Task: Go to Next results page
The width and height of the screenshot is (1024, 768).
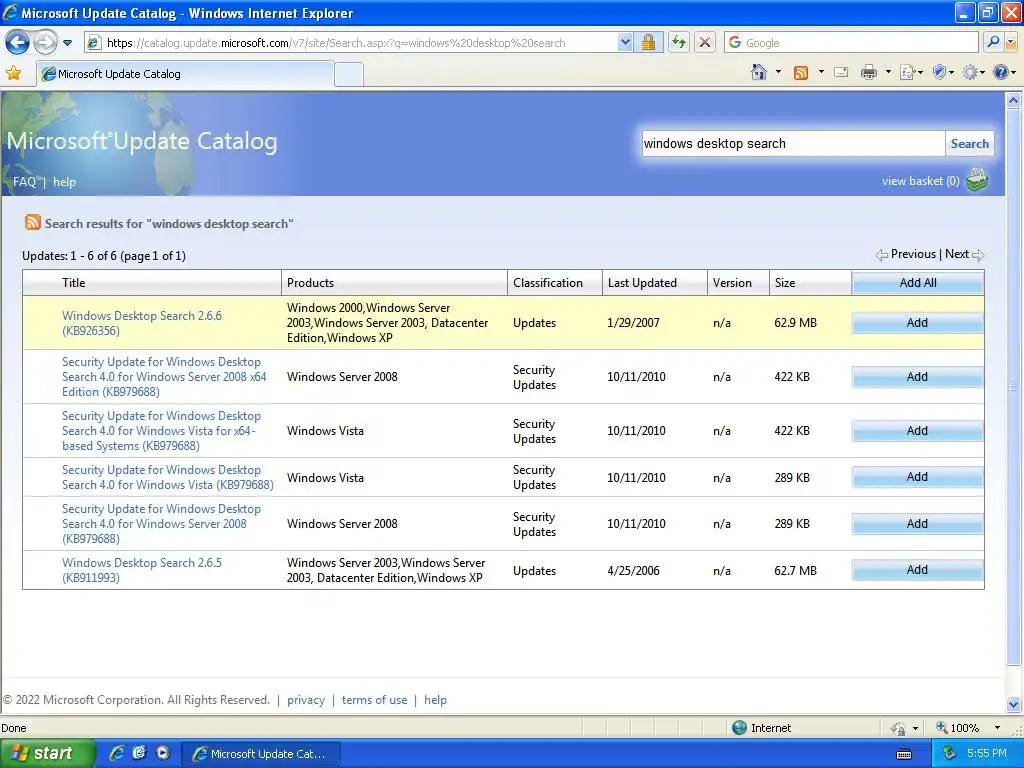Action: 964,254
